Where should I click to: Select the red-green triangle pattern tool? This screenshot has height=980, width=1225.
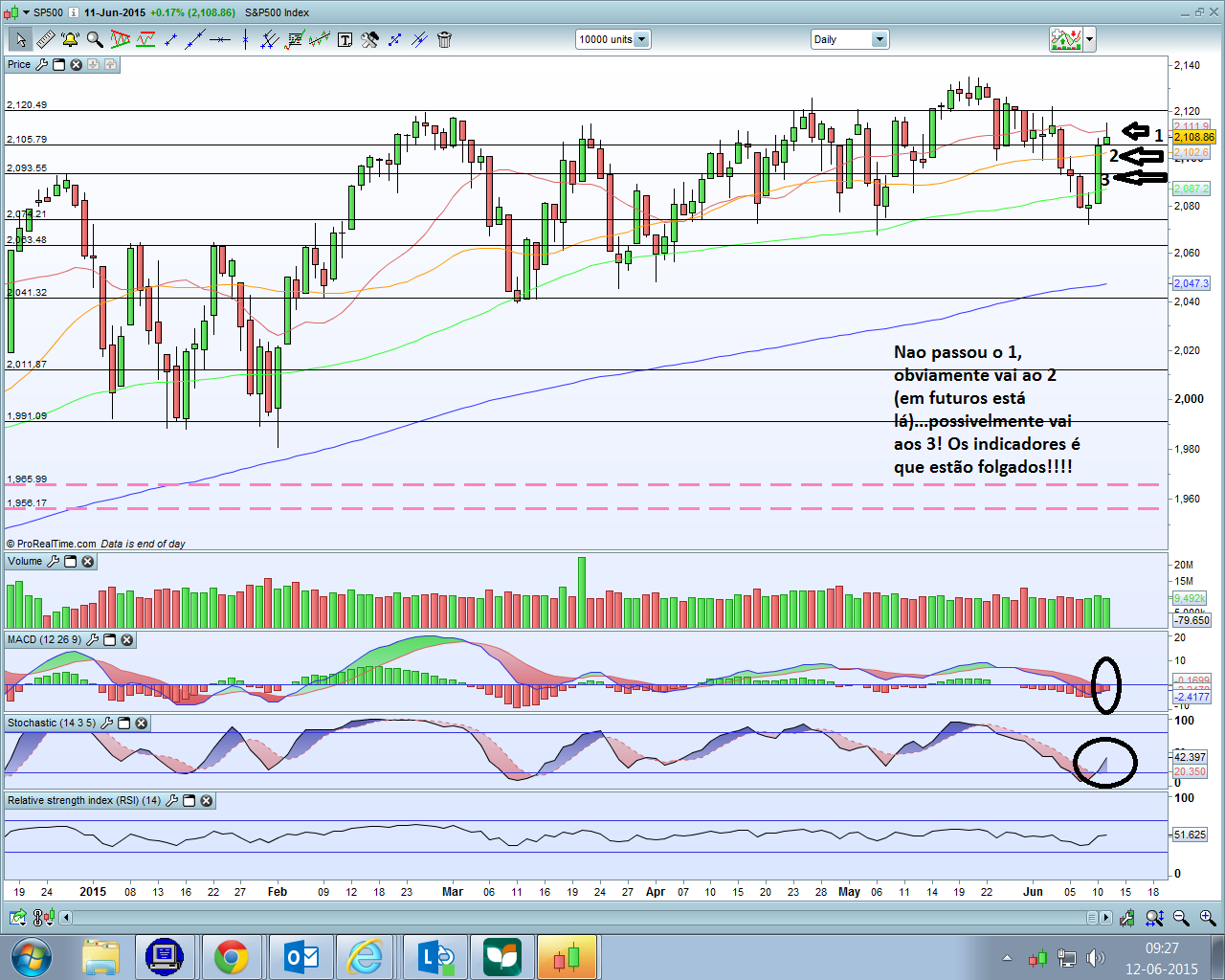[120, 39]
